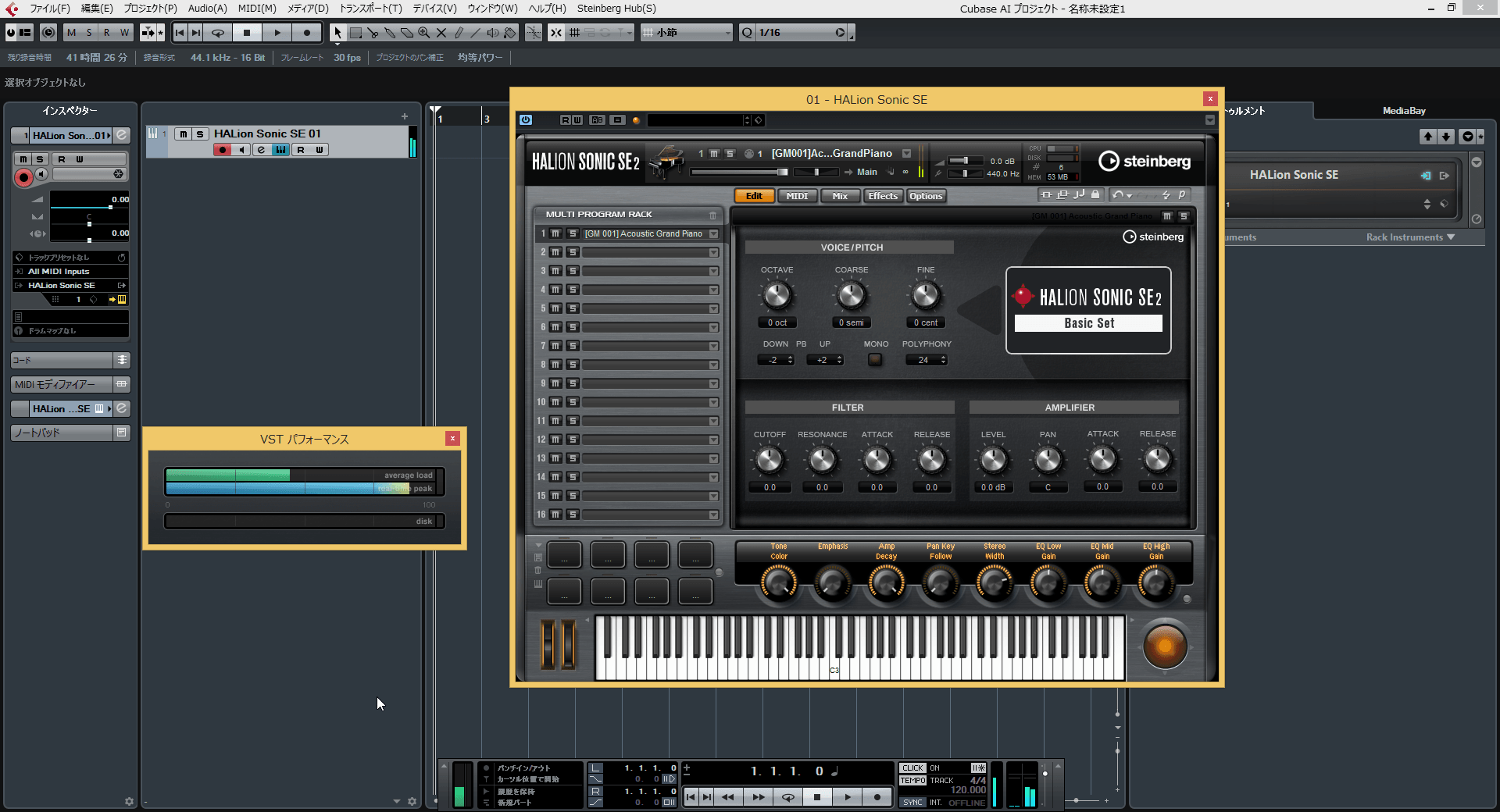Increase POLYPHONY value stepper
The height and width of the screenshot is (812, 1500).
pyautogui.click(x=944, y=358)
